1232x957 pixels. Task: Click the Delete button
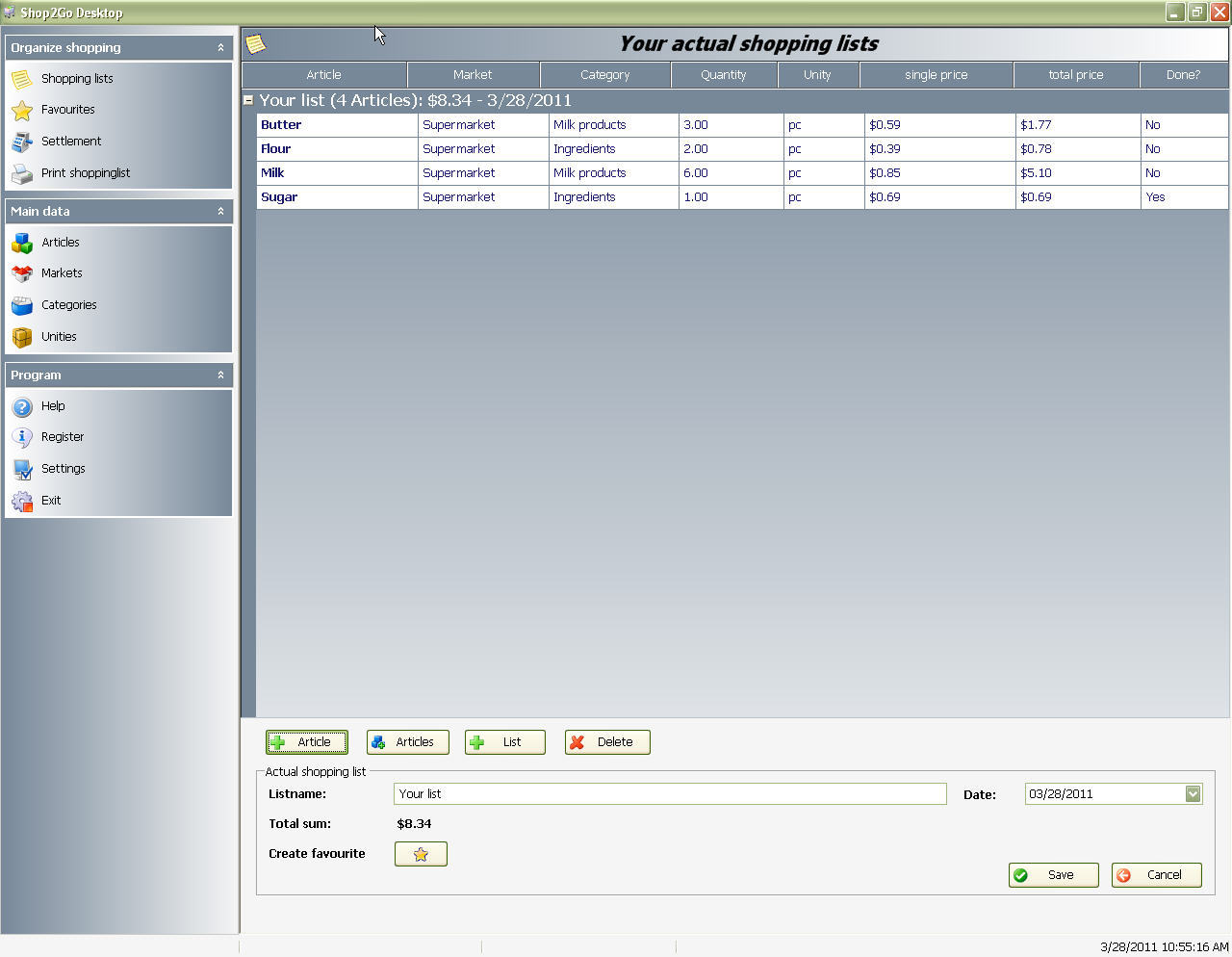[607, 742]
